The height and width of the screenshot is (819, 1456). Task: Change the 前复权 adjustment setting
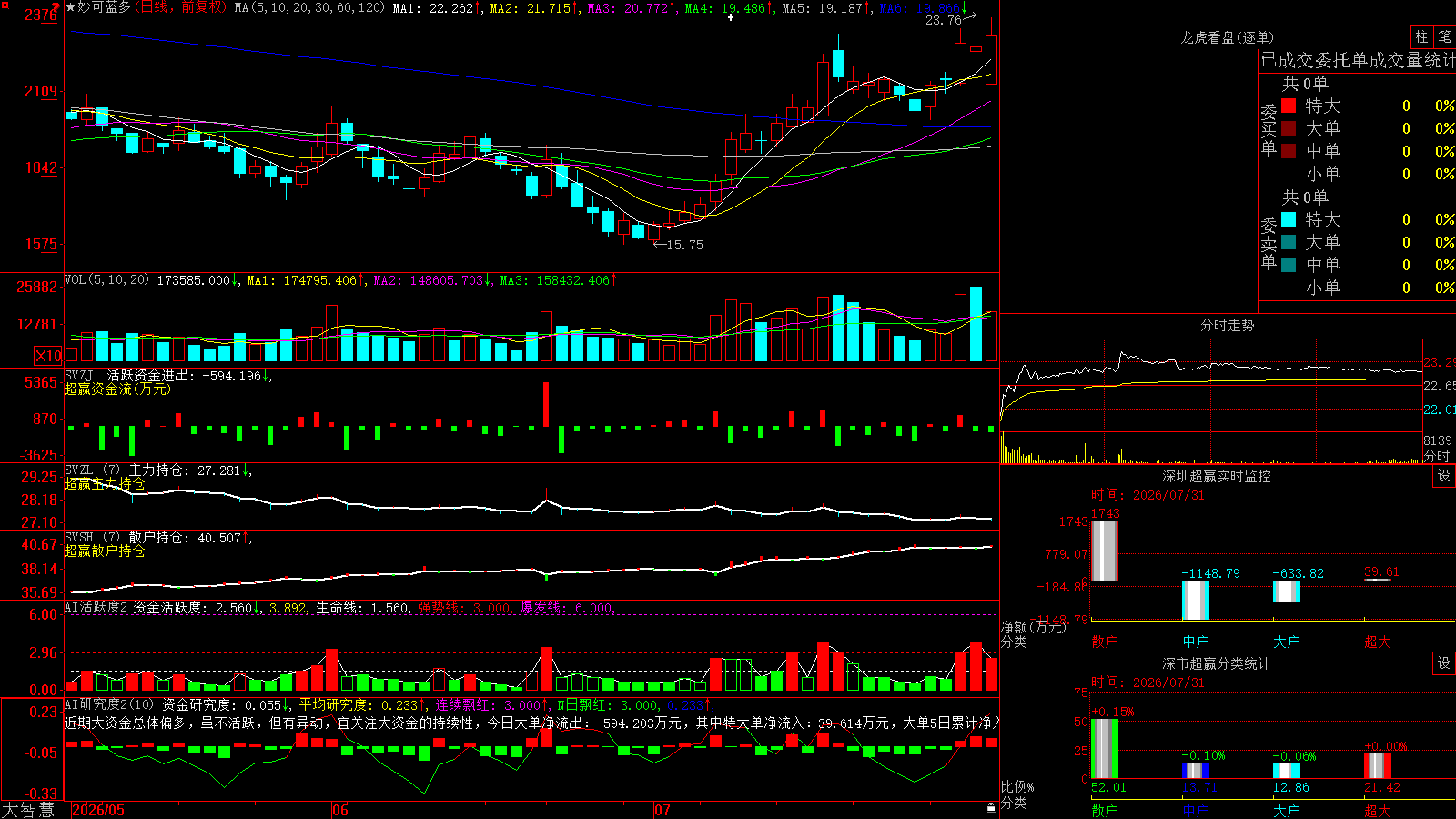(200, 7)
